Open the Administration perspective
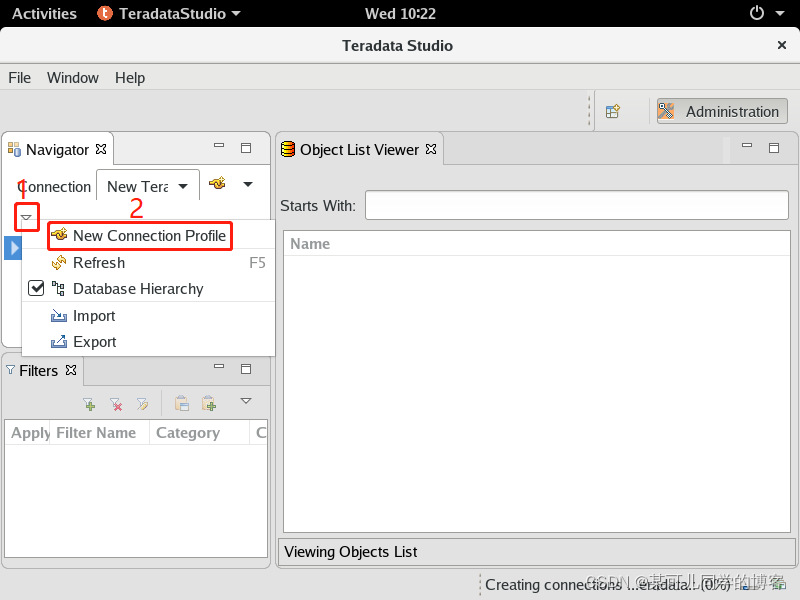This screenshot has width=800, height=600. (721, 110)
